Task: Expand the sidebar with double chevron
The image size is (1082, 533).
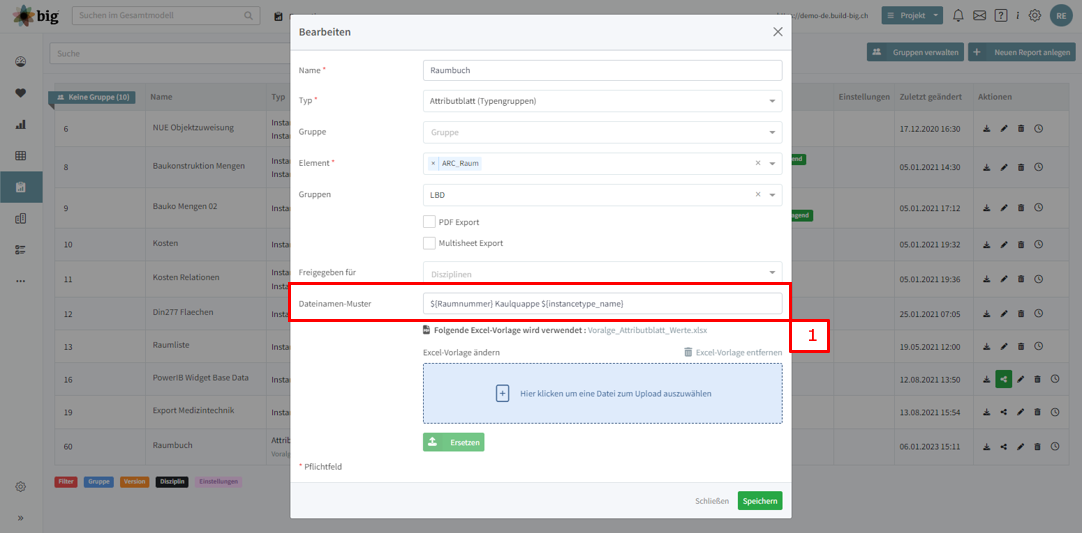Action: click(21, 518)
